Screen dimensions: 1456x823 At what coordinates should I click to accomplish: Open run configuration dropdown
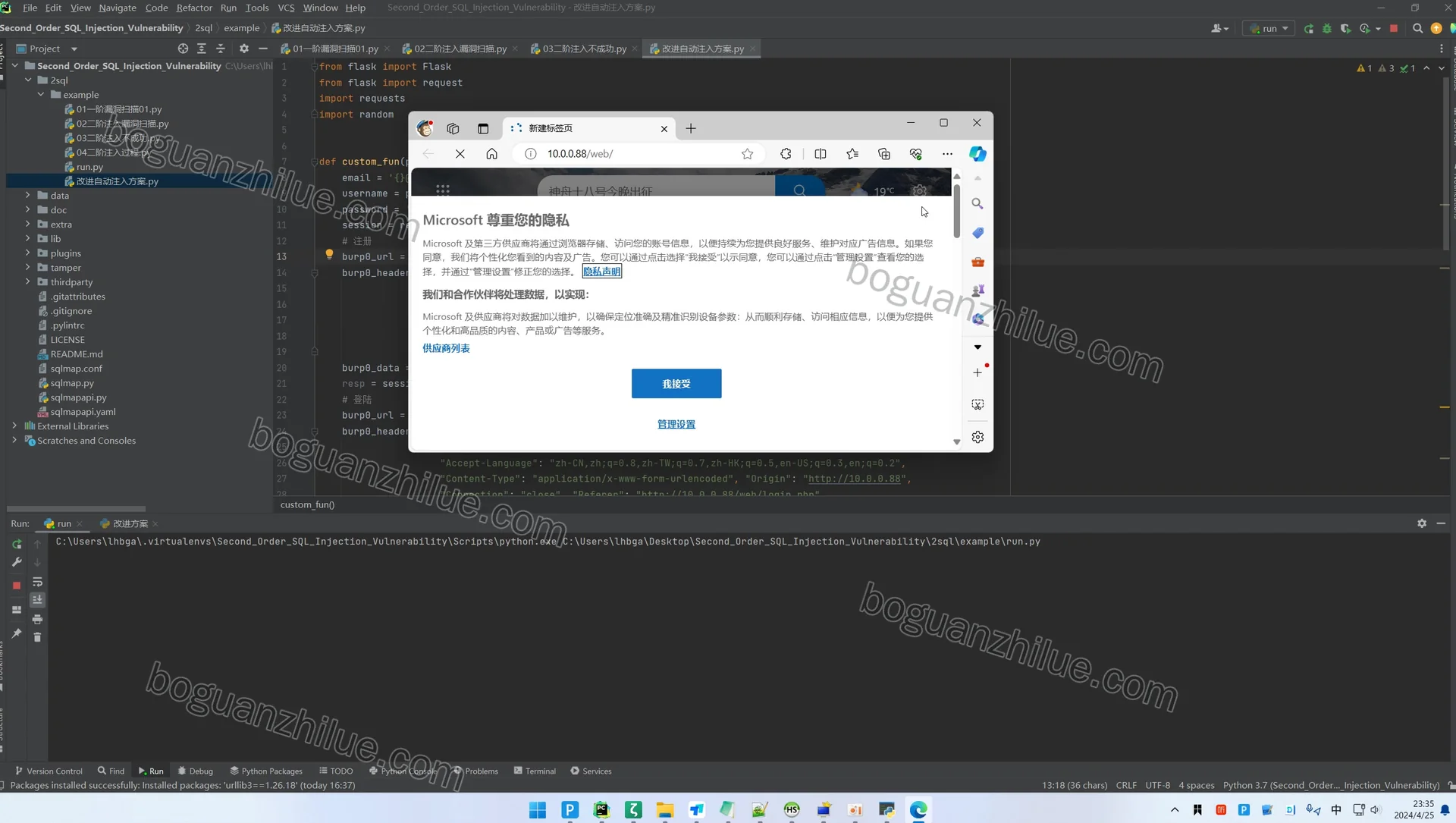[x=1269, y=28]
